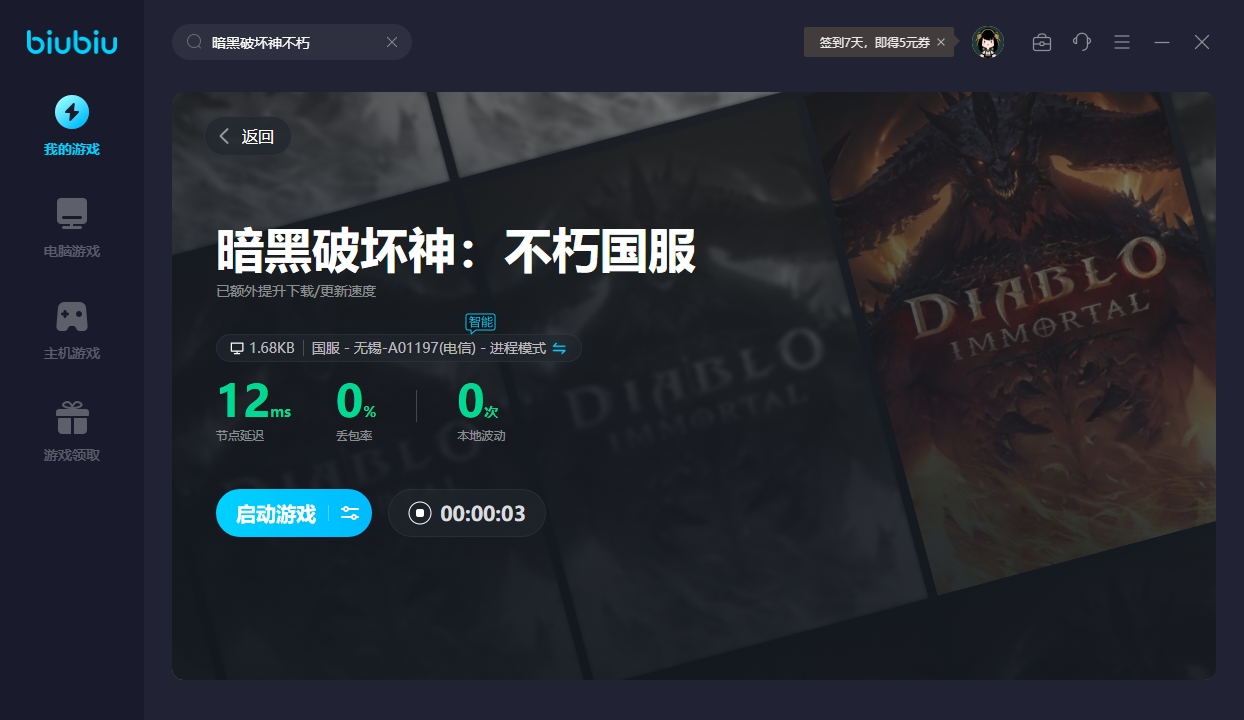Image resolution: width=1244 pixels, height=720 pixels.
Task: Open the 游戏领取 gift section
Action: pyautogui.click(x=72, y=432)
